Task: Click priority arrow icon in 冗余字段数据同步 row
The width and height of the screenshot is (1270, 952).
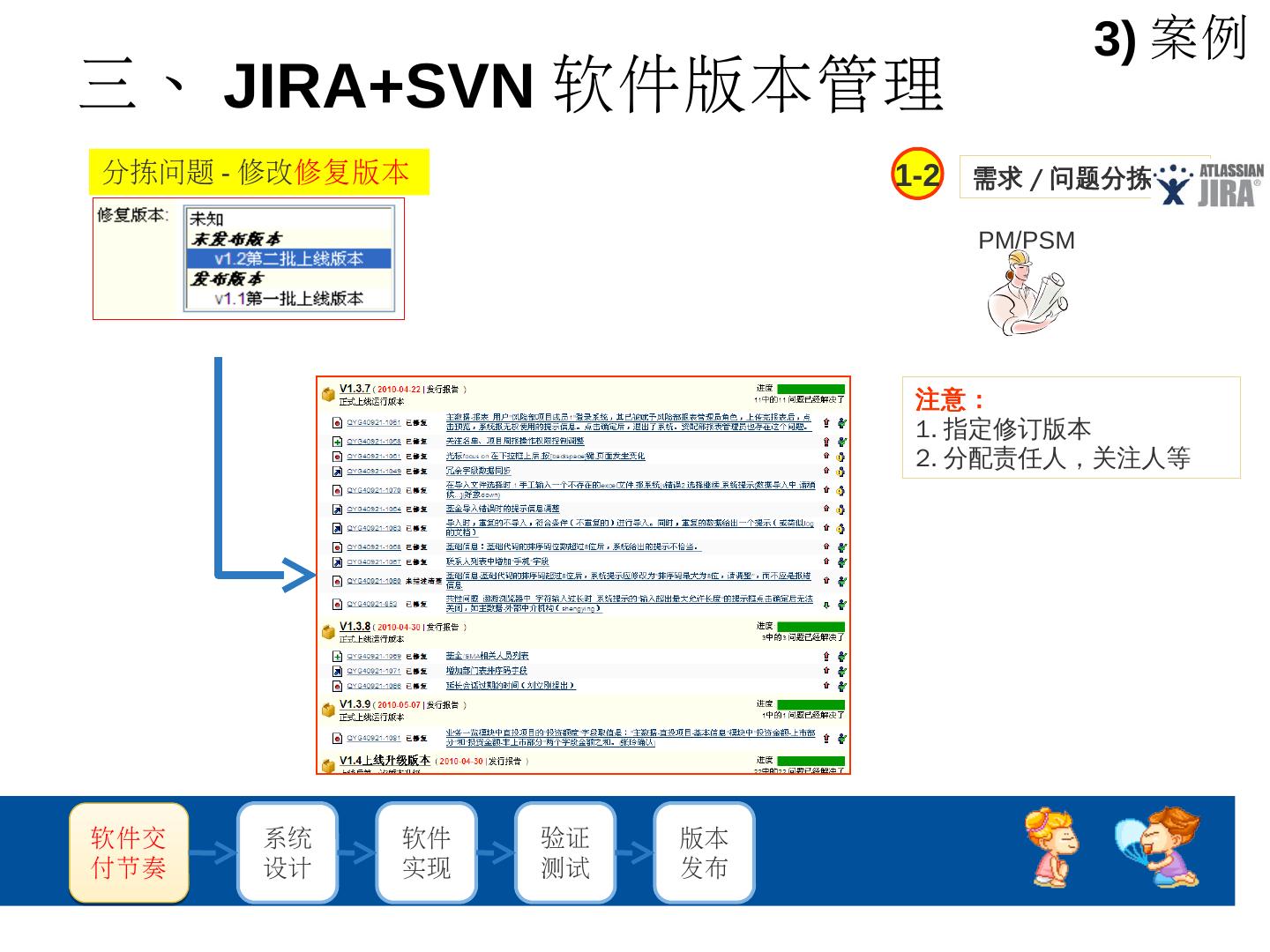Action: click(826, 471)
